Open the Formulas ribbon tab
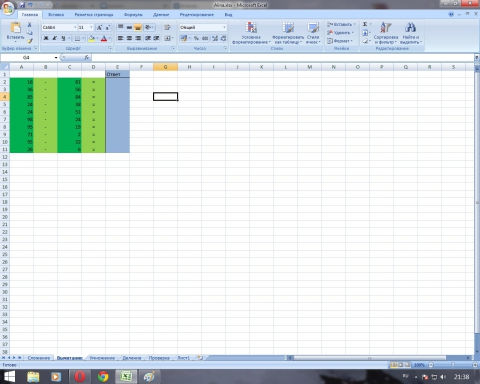The height and width of the screenshot is (384, 480). tap(133, 15)
